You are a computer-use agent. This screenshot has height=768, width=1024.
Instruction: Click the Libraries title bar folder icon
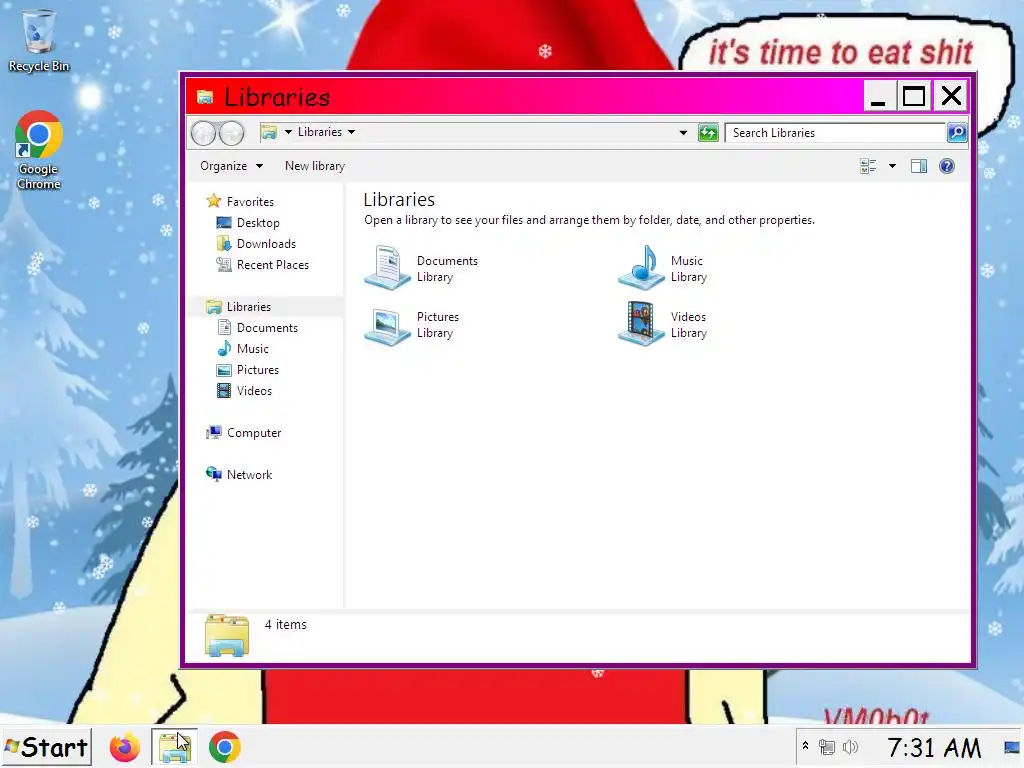click(x=205, y=97)
